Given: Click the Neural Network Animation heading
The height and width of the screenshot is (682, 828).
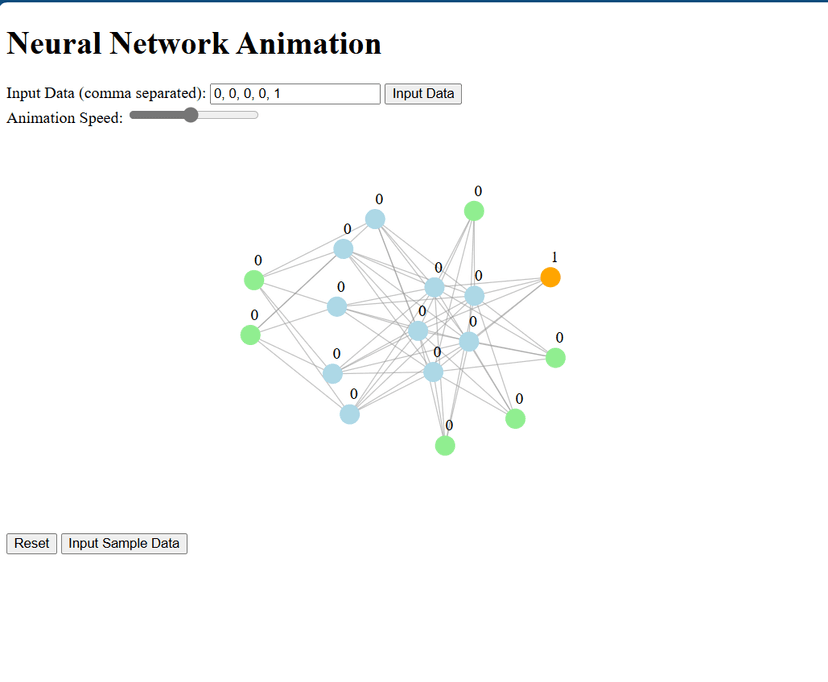Looking at the screenshot, I should tap(194, 43).
